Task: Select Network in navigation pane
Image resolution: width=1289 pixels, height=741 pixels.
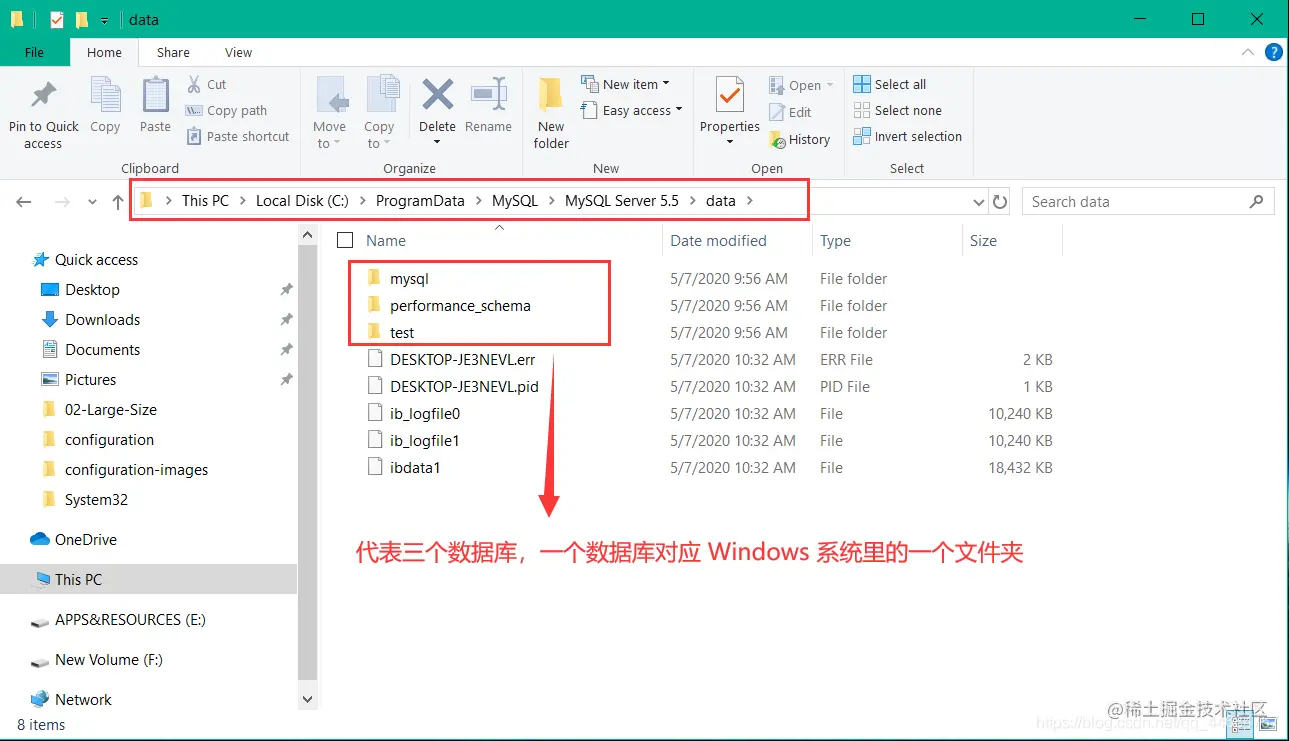Action: coord(83,700)
